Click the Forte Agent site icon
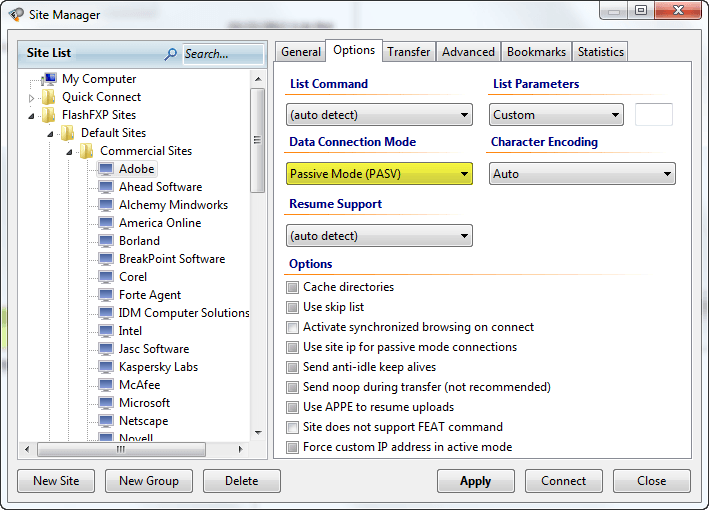The width and height of the screenshot is (709, 510). coord(106,295)
